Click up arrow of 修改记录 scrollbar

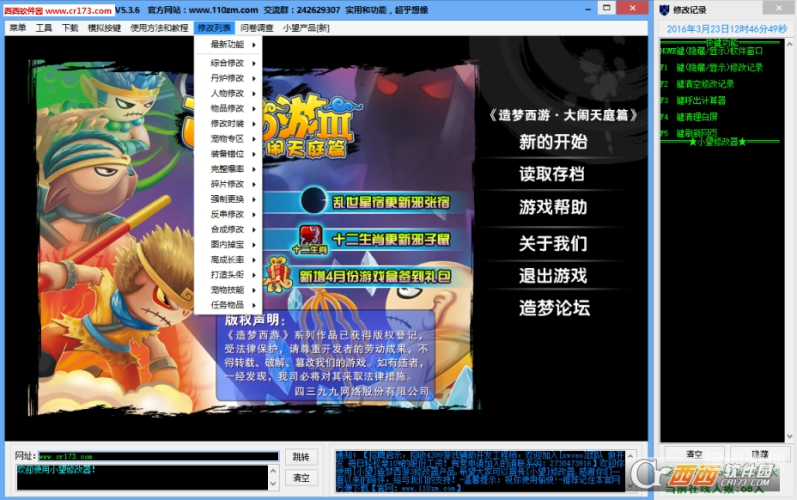pos(789,44)
